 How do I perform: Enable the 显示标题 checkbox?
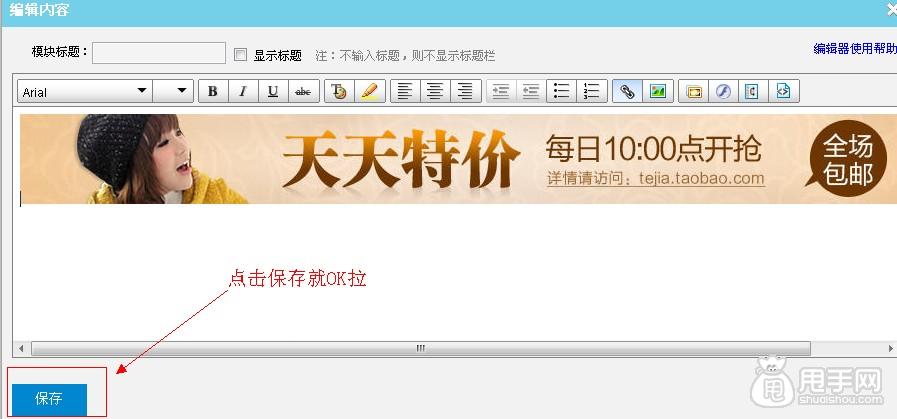241,55
